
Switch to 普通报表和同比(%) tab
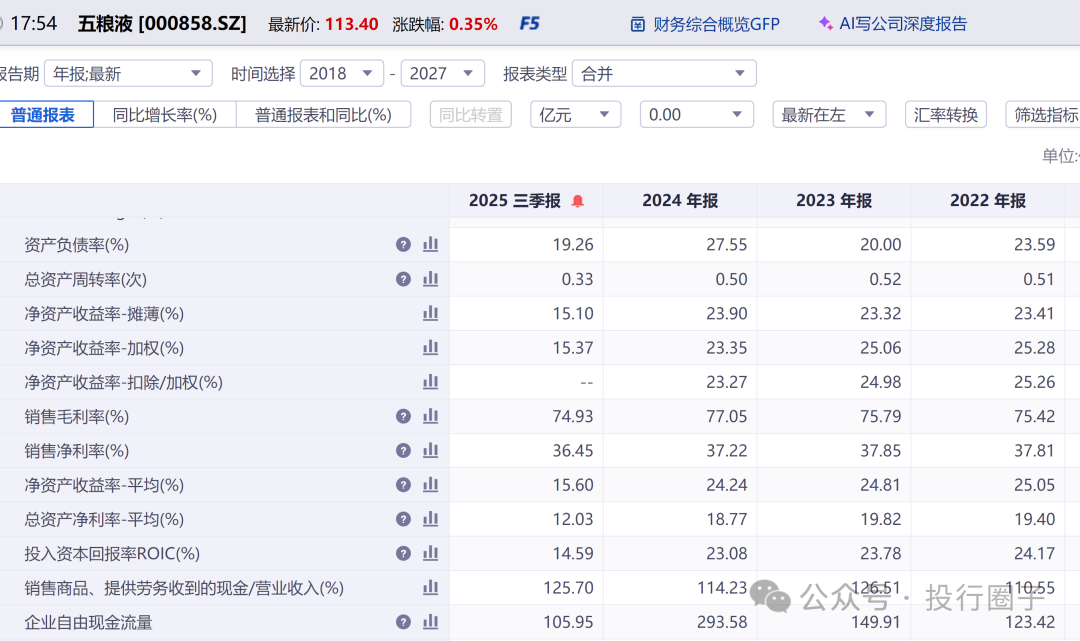coord(323,115)
